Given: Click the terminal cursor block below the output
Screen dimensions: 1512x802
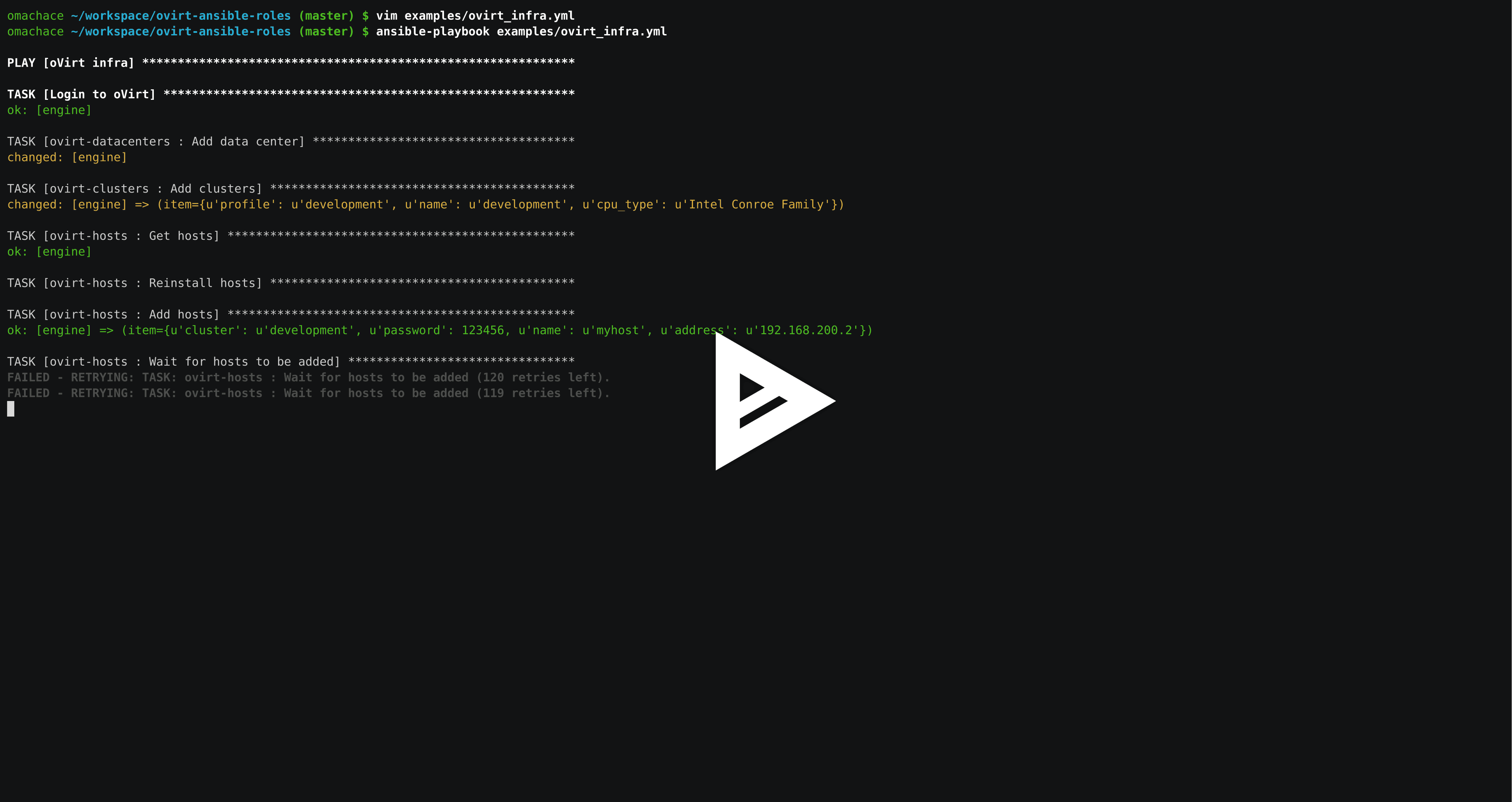Looking at the screenshot, I should coord(11,409).
